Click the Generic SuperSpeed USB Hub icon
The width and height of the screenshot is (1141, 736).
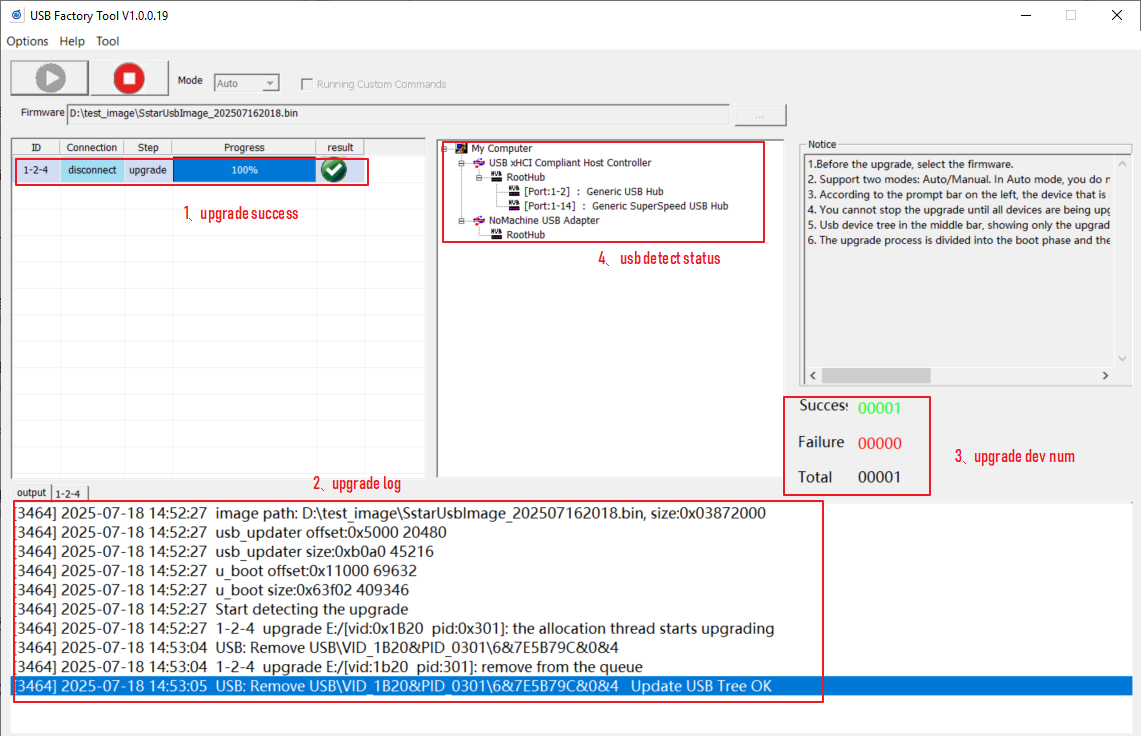tap(514, 206)
